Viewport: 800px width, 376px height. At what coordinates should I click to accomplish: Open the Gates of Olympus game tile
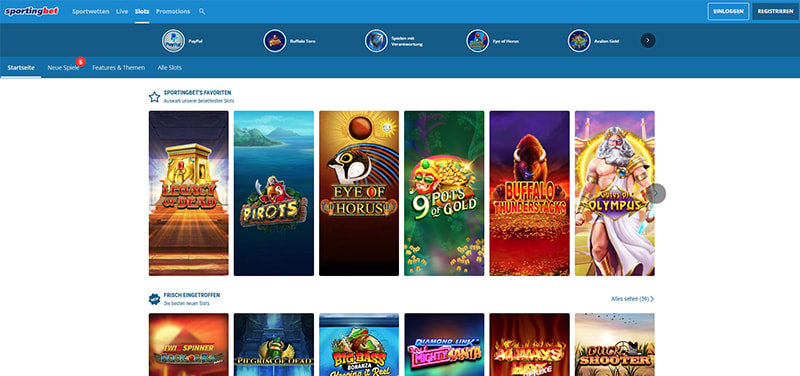tap(614, 193)
